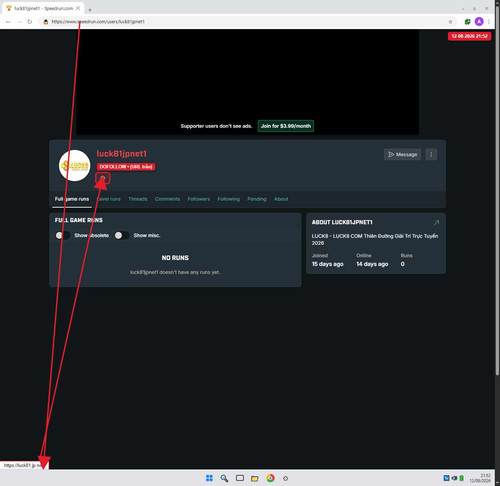Viewport: 500px width, 486px height.
Task: Close the Speedrun.com browser tab
Action: [x=78, y=8]
